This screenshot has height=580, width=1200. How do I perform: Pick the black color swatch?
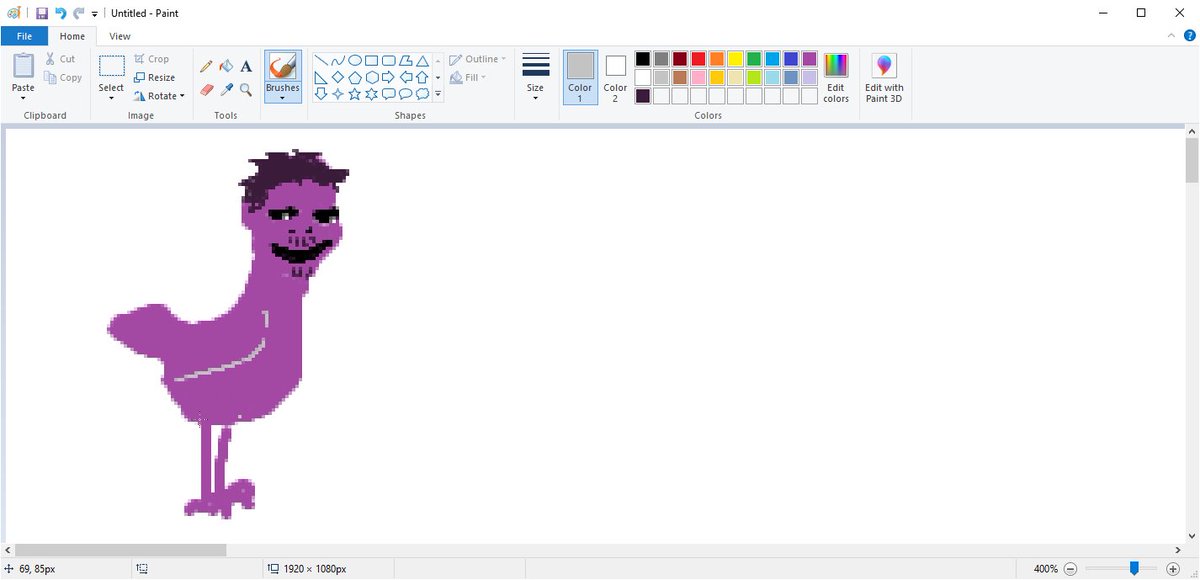pyautogui.click(x=643, y=59)
